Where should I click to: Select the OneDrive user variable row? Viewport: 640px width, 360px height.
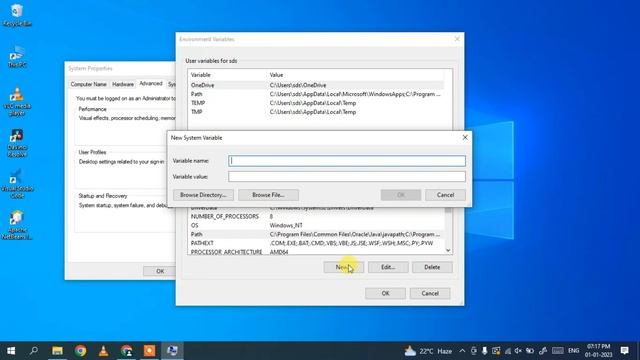[x=316, y=85]
